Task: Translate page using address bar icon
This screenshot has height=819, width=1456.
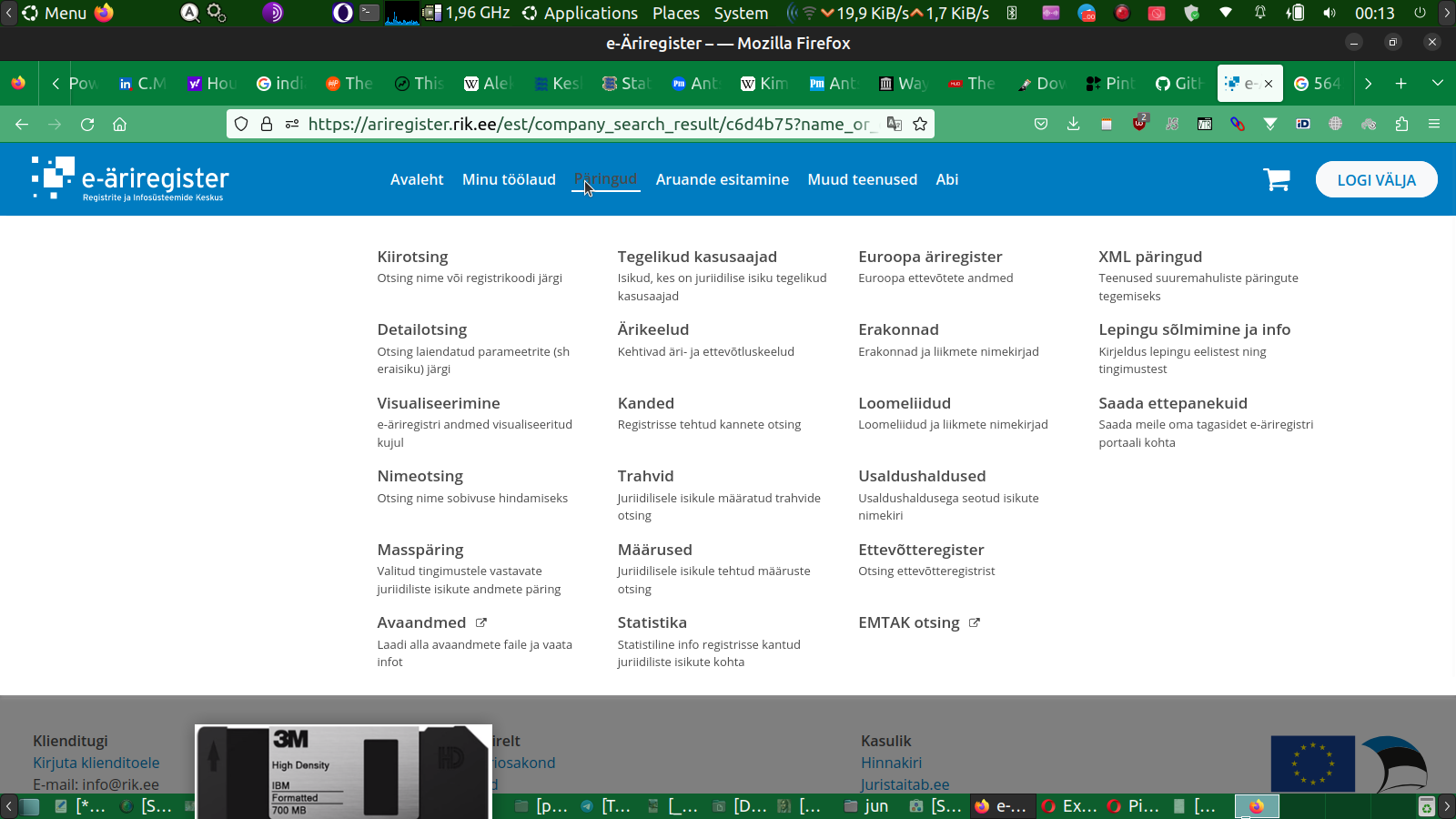Action: pos(895,124)
